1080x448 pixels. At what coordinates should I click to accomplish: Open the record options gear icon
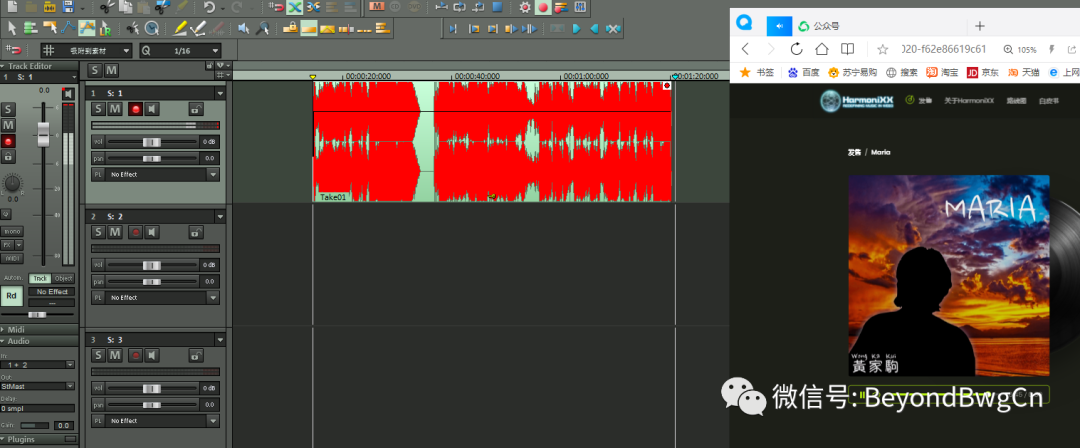click(525, 8)
